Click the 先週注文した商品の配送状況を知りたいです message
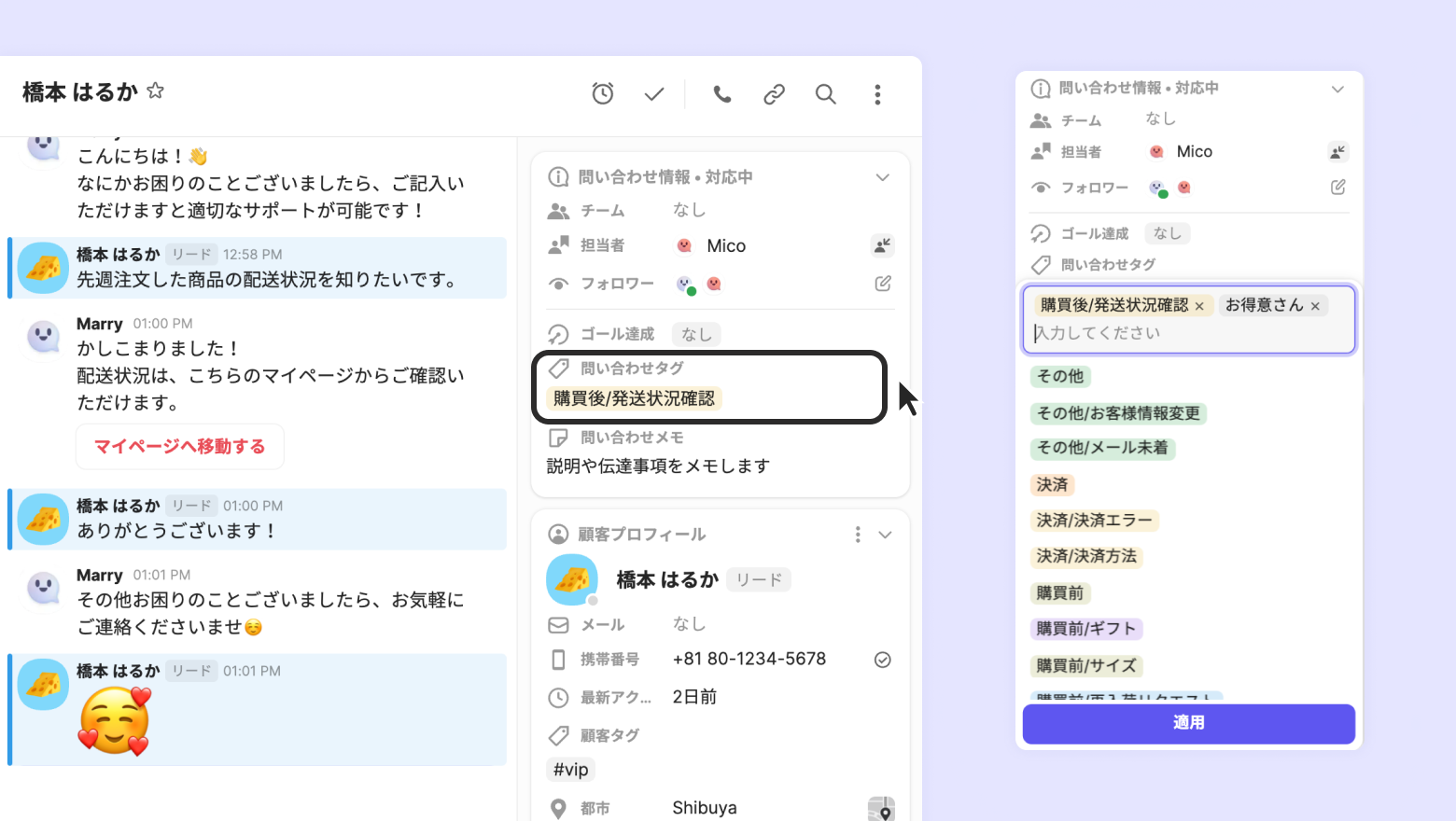 coord(267,280)
